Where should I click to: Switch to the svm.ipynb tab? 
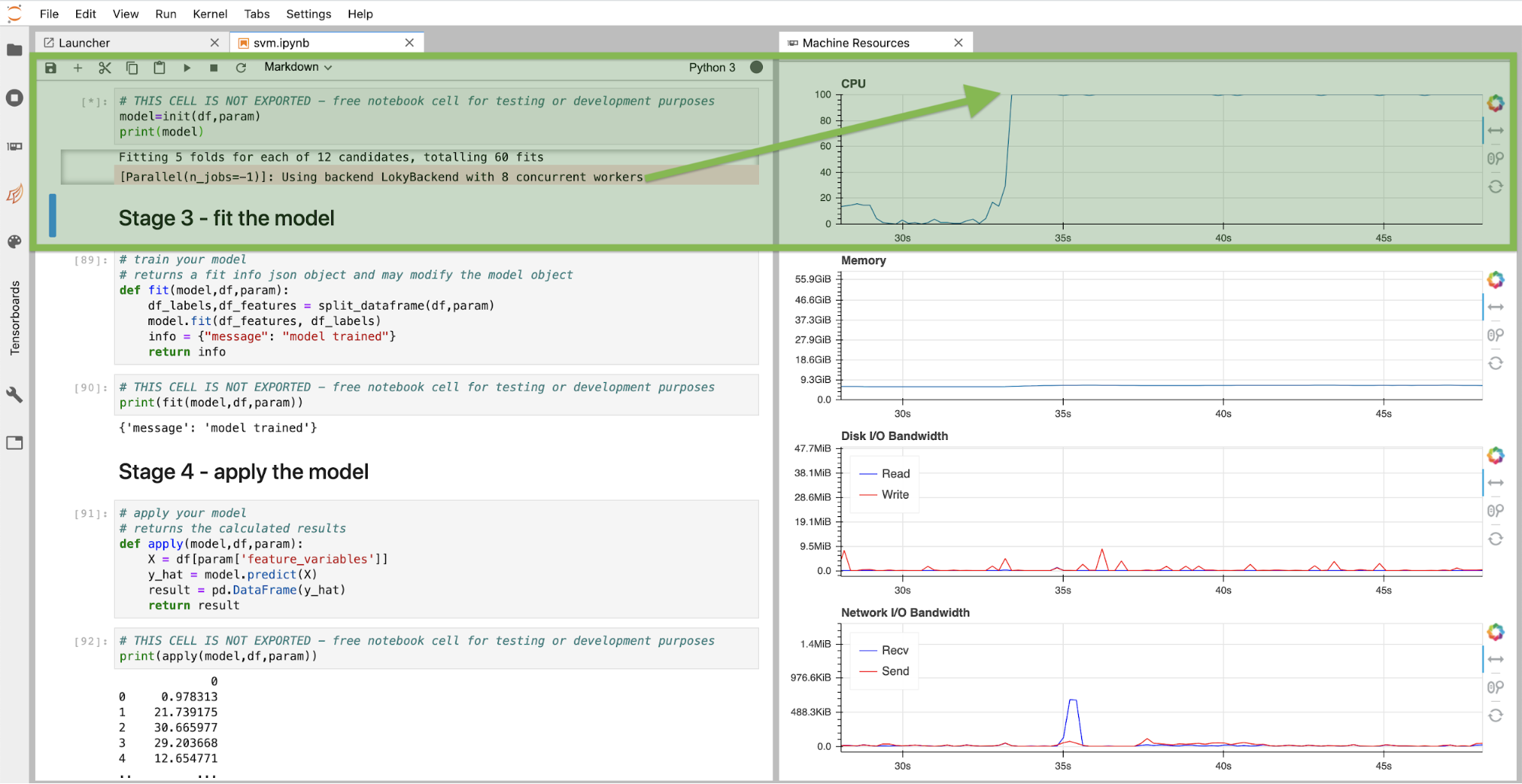click(327, 43)
